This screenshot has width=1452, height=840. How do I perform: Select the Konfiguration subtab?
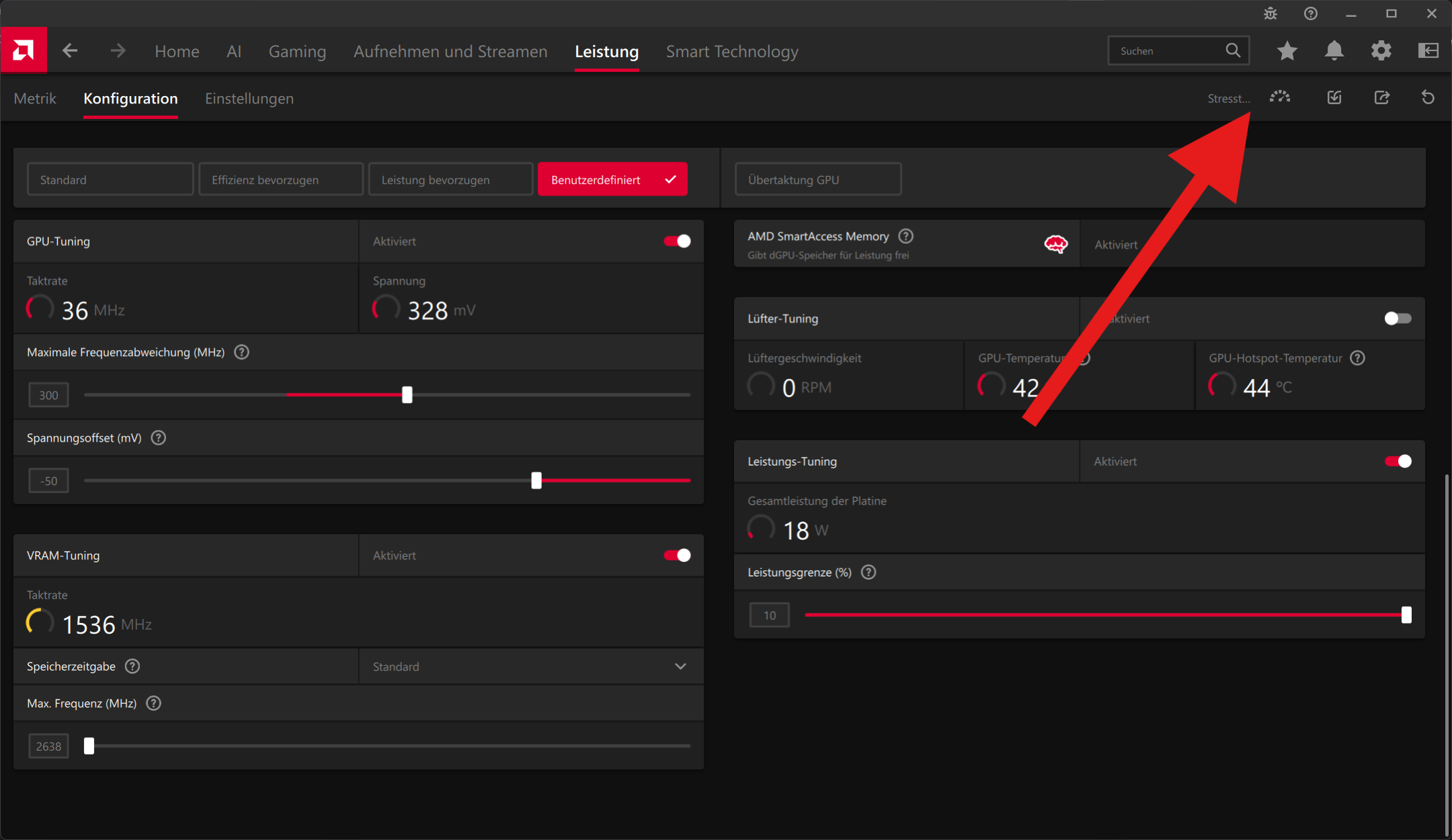(x=130, y=98)
